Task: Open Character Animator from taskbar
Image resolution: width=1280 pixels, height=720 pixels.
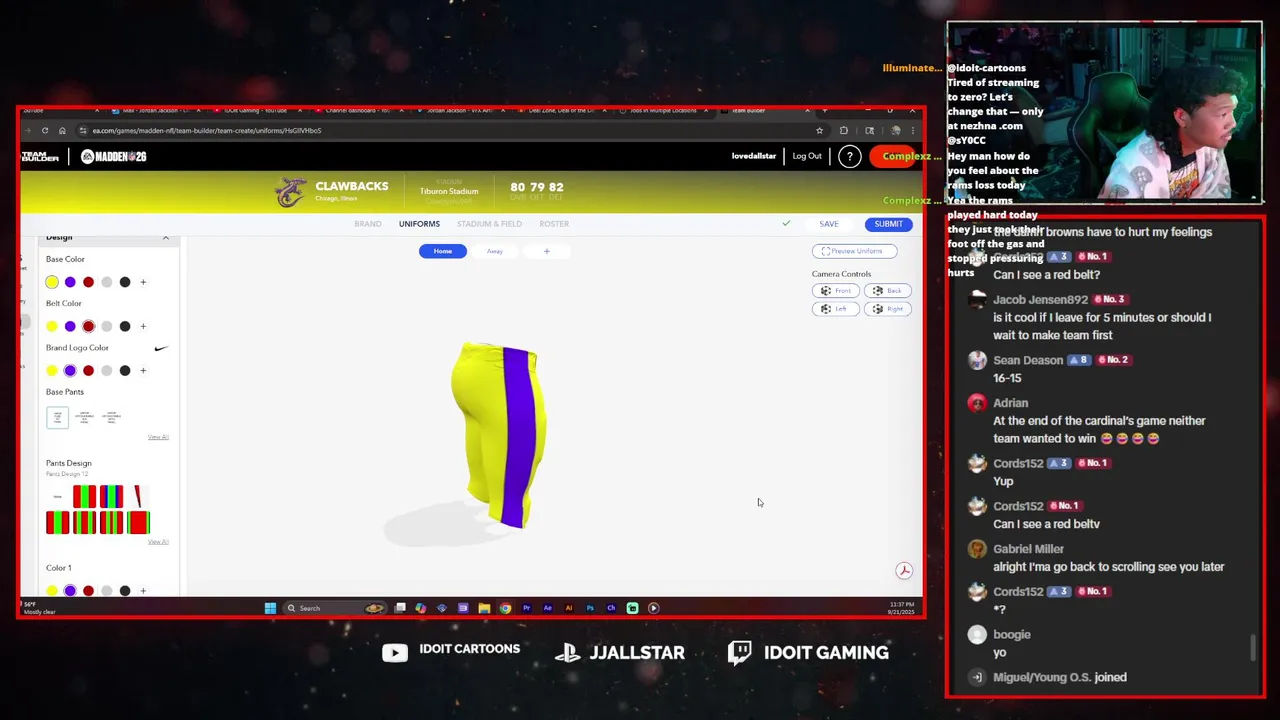Action: tap(611, 608)
